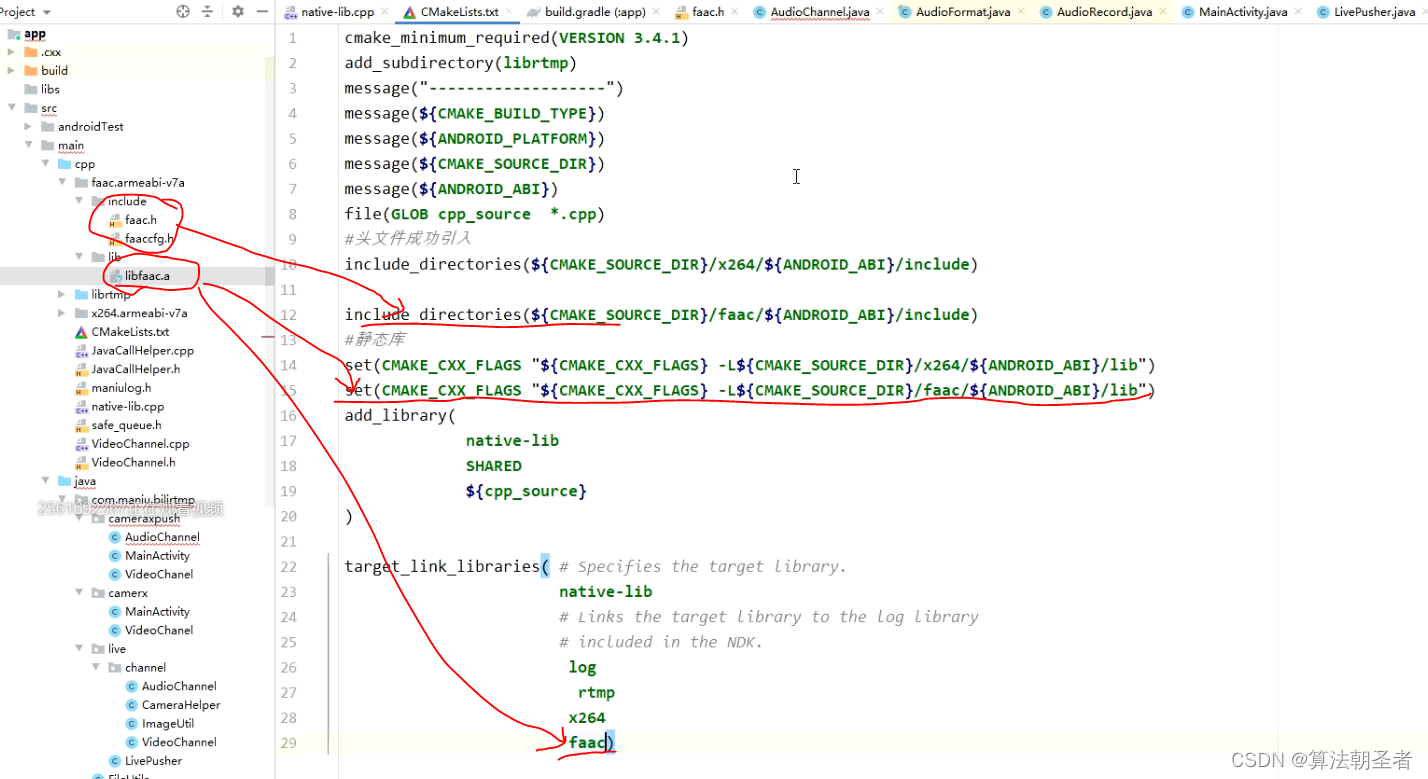Click the CameraHelper class icon
Viewport: 1428px width, 779px height.
point(132,705)
